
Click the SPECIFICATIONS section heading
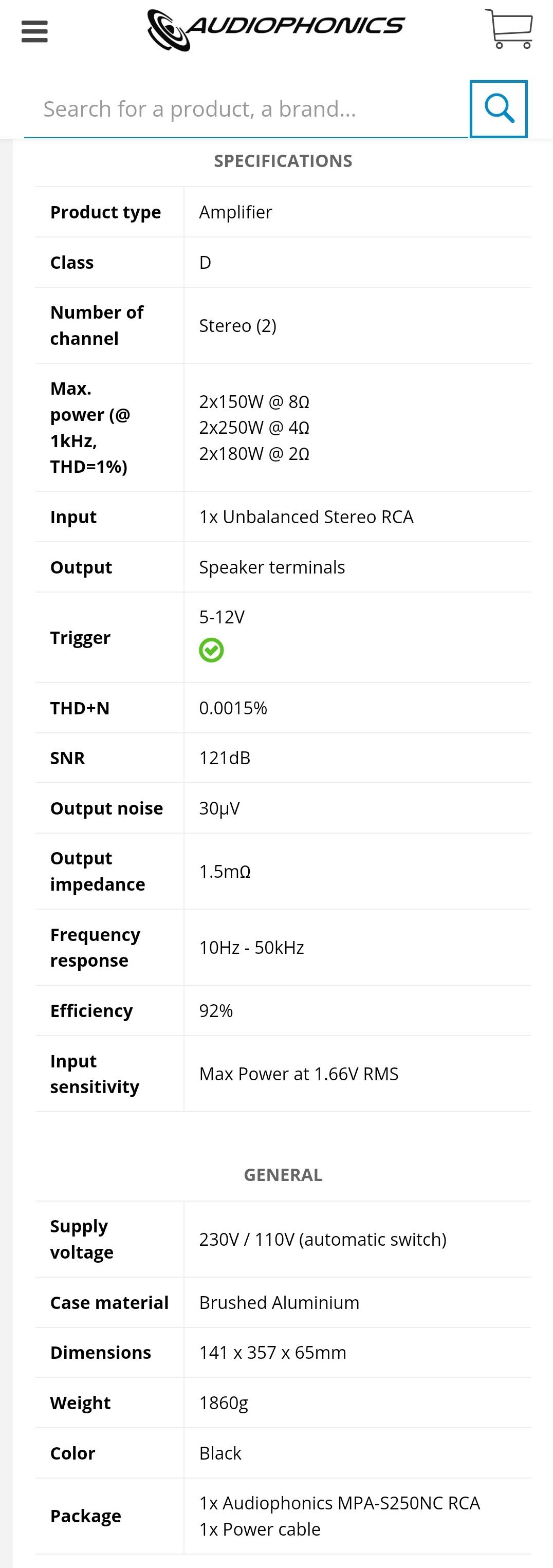[283, 161]
